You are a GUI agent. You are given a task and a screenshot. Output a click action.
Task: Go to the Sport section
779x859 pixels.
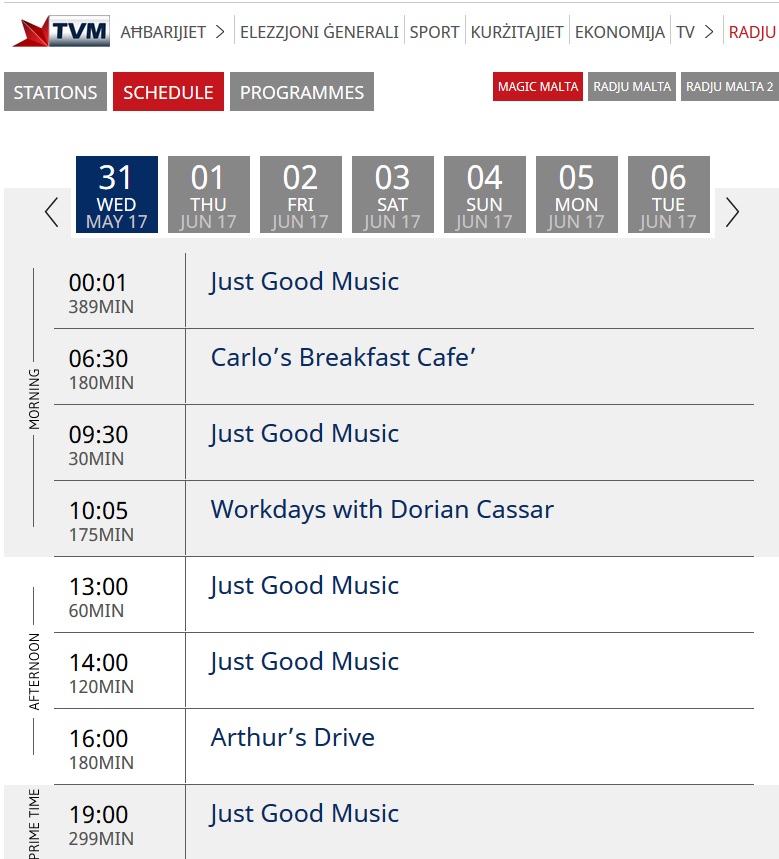point(434,32)
